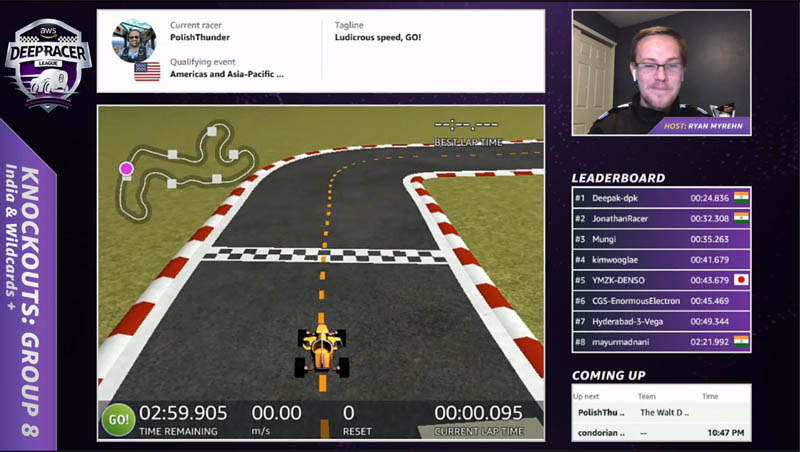This screenshot has height=452, width=800.
Task: Click the pink position marker on minimap
Action: pos(126,168)
